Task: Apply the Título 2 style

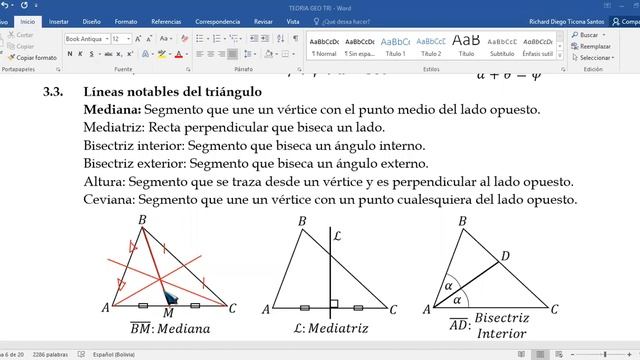Action: (431, 47)
